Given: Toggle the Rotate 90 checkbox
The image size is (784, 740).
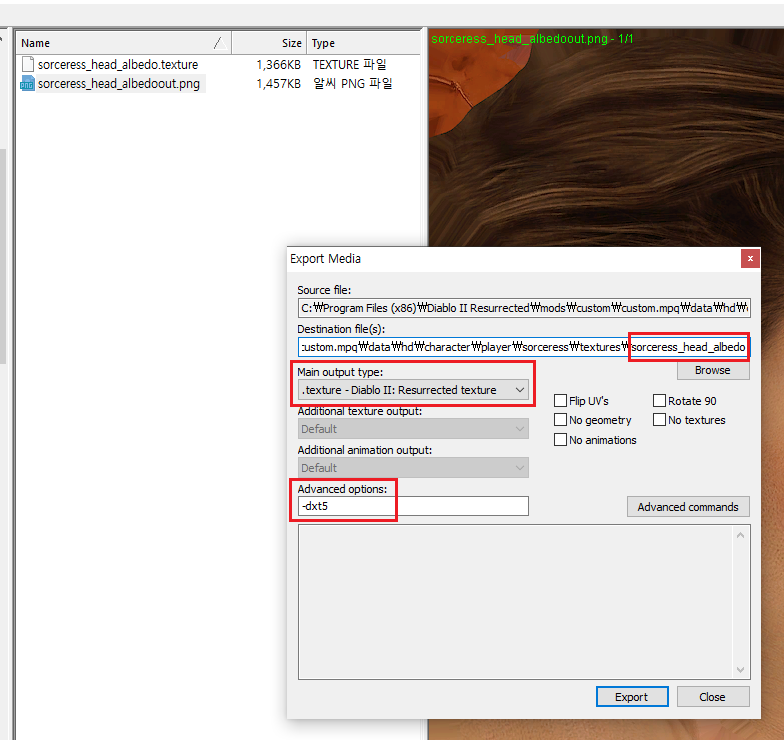Looking at the screenshot, I should pyautogui.click(x=659, y=401).
